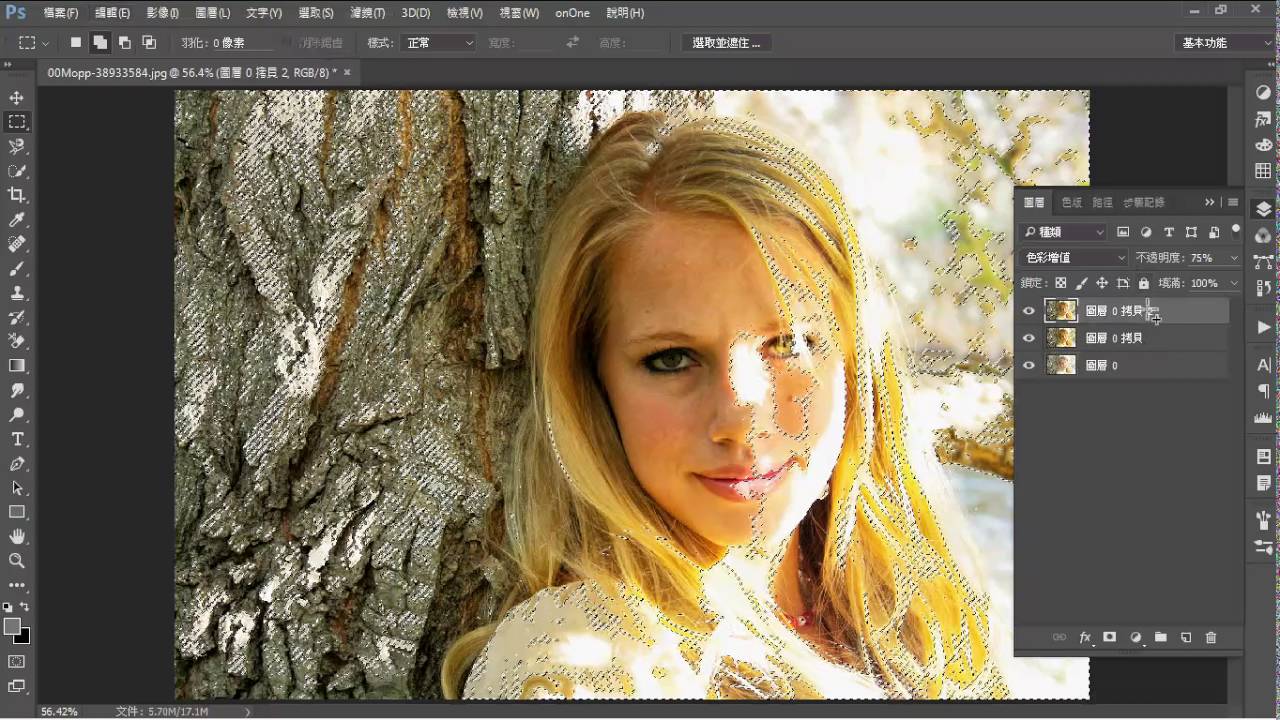Select the Hand tool
This screenshot has width=1280, height=720.
(17, 537)
